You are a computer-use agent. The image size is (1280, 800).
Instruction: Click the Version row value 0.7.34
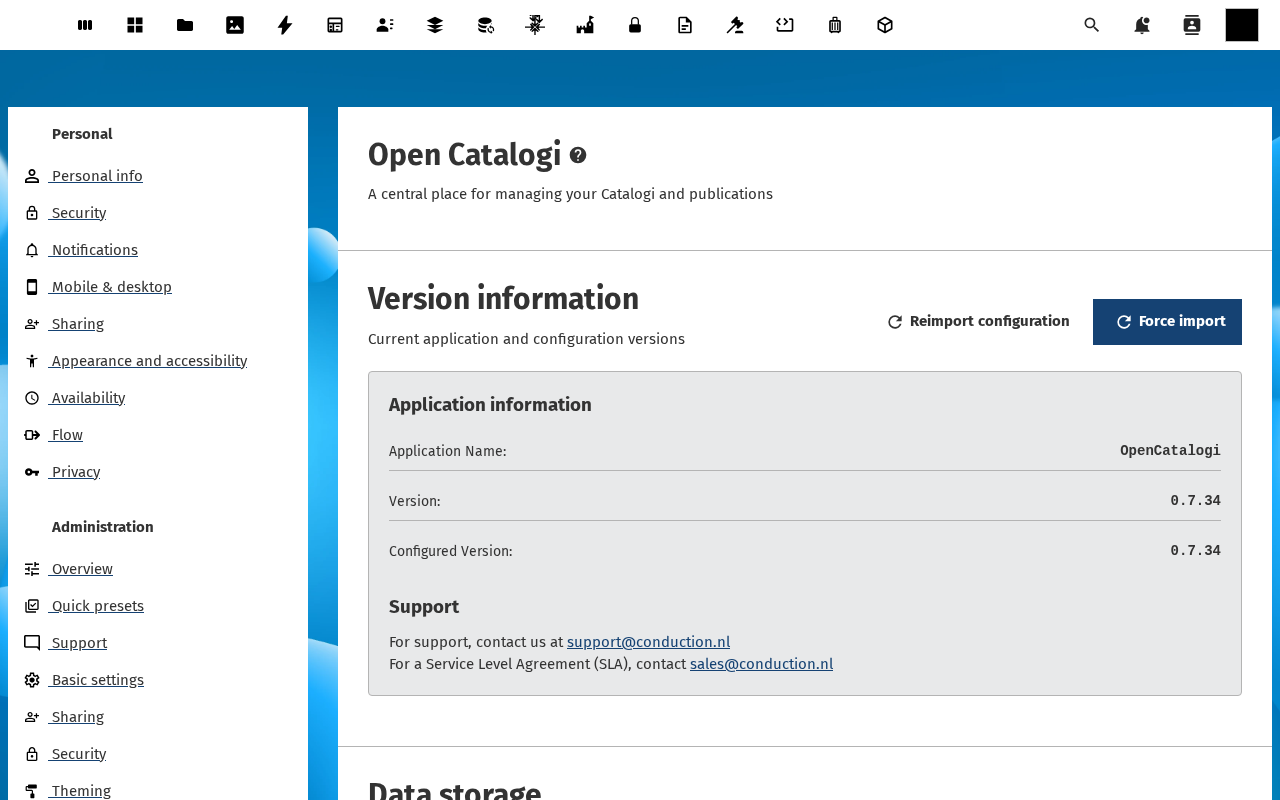[x=1195, y=501]
